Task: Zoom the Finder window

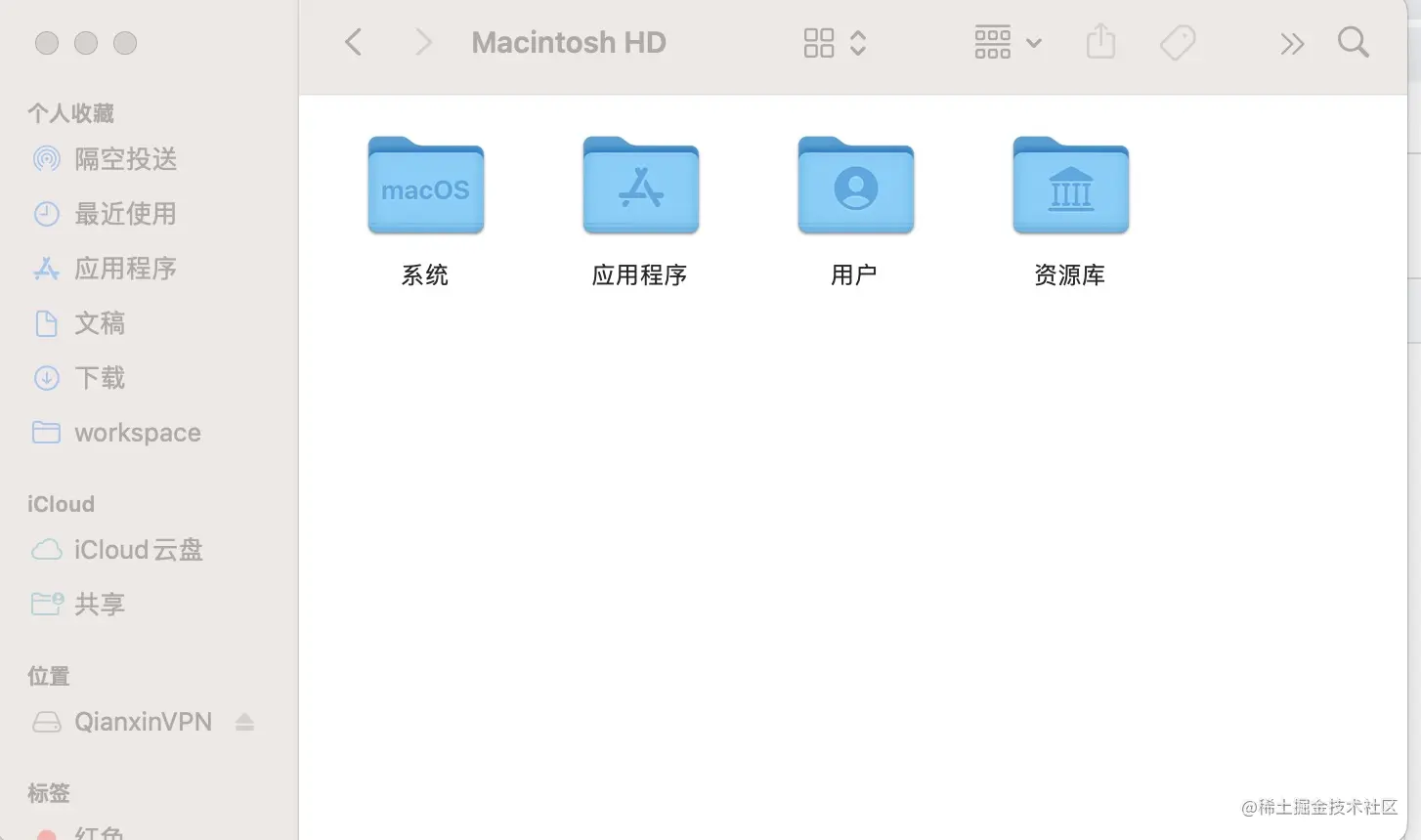Action: click(125, 43)
